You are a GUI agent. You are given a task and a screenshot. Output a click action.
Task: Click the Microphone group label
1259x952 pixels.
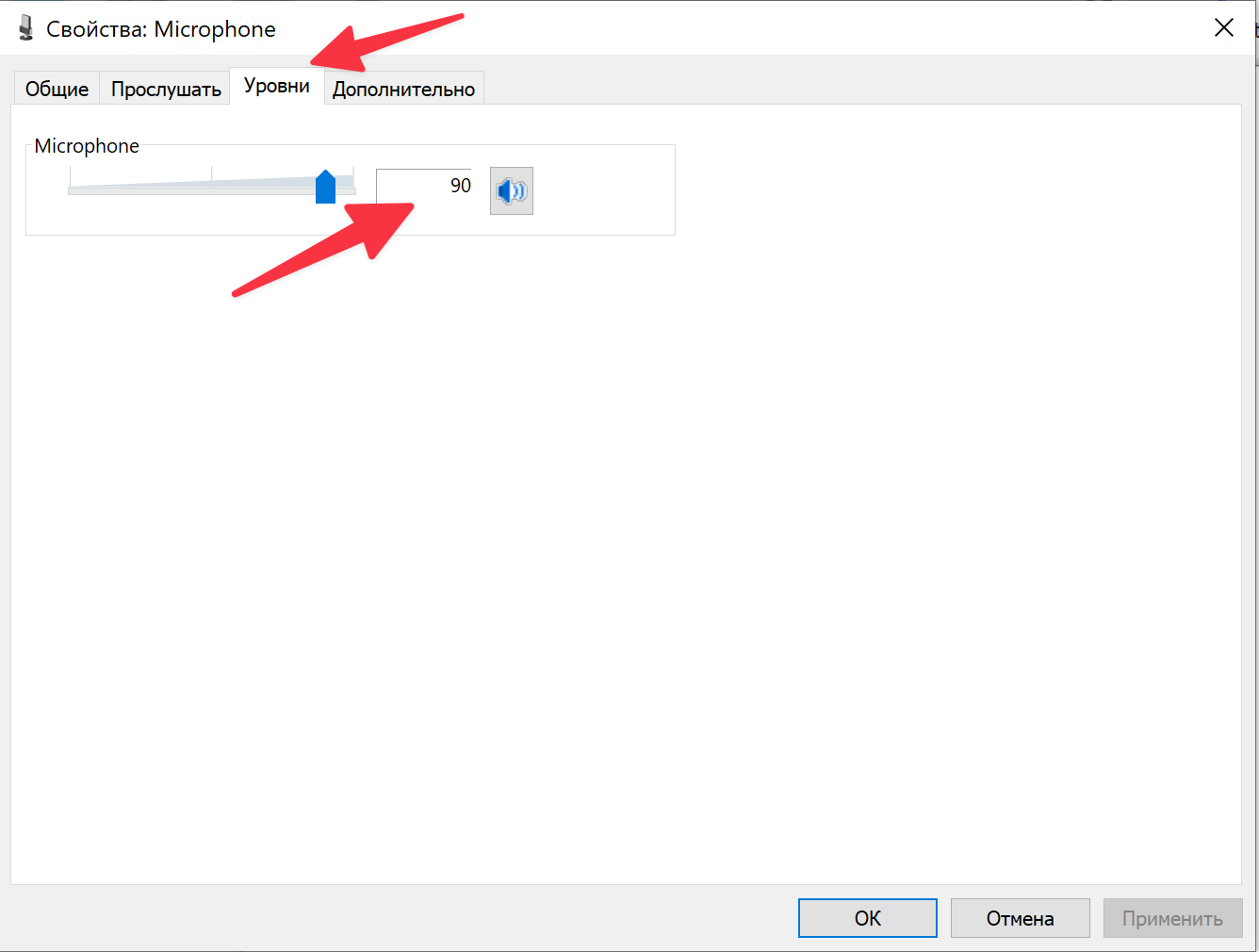click(x=87, y=146)
